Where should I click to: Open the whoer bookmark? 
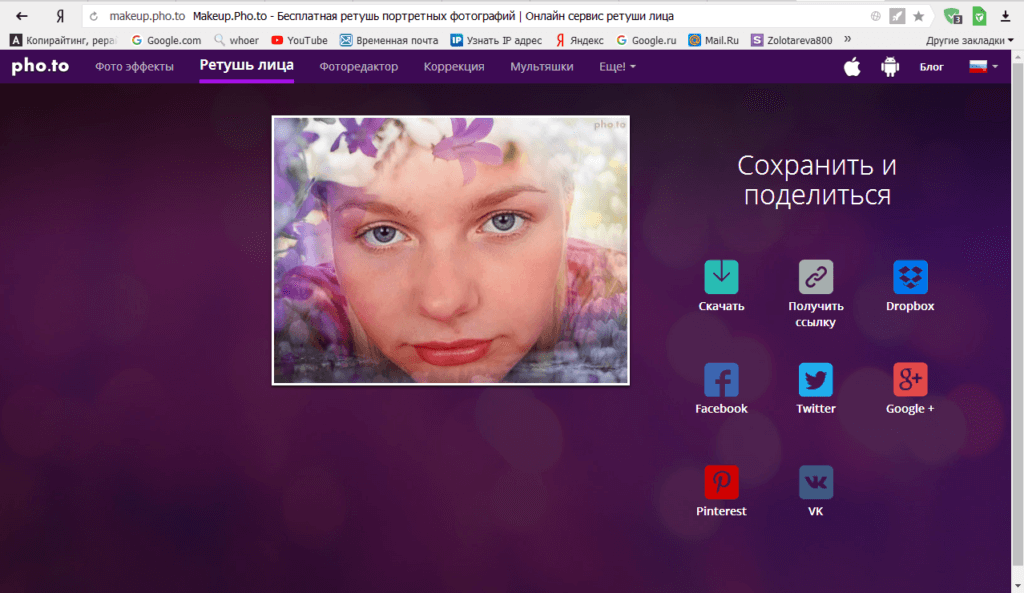236,40
